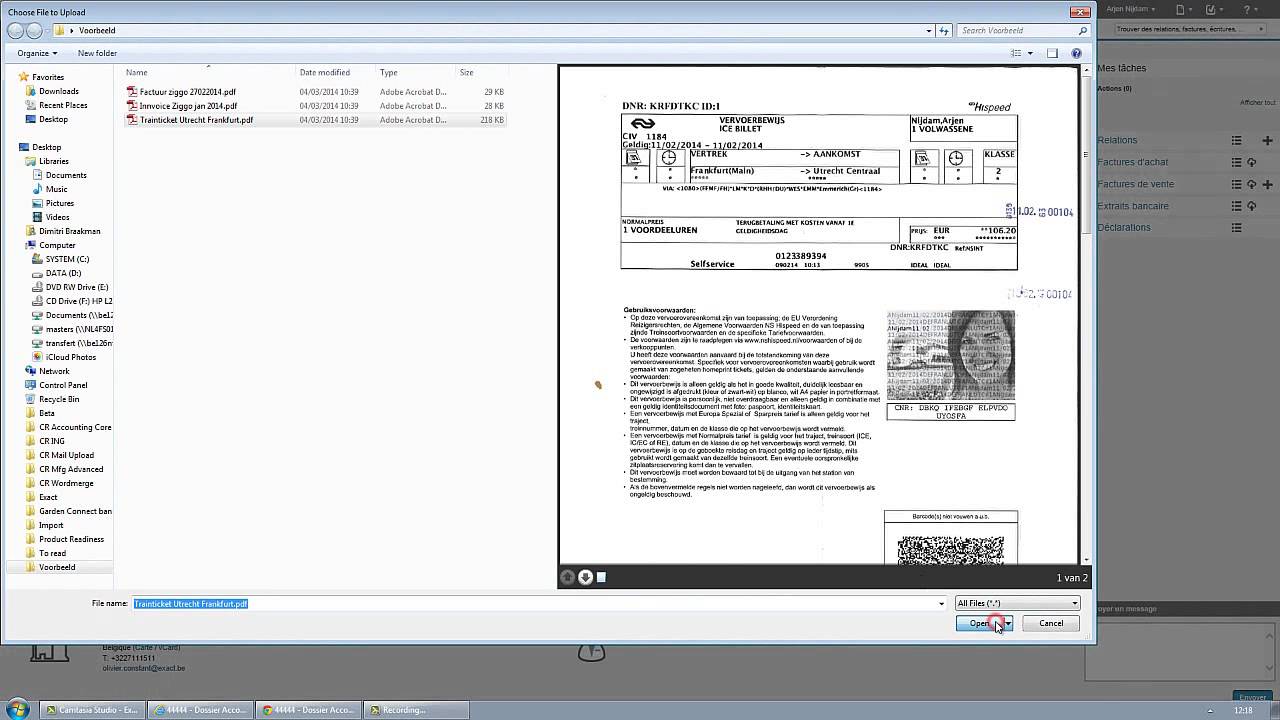Click the preview page-up arrow icon

coord(568,577)
